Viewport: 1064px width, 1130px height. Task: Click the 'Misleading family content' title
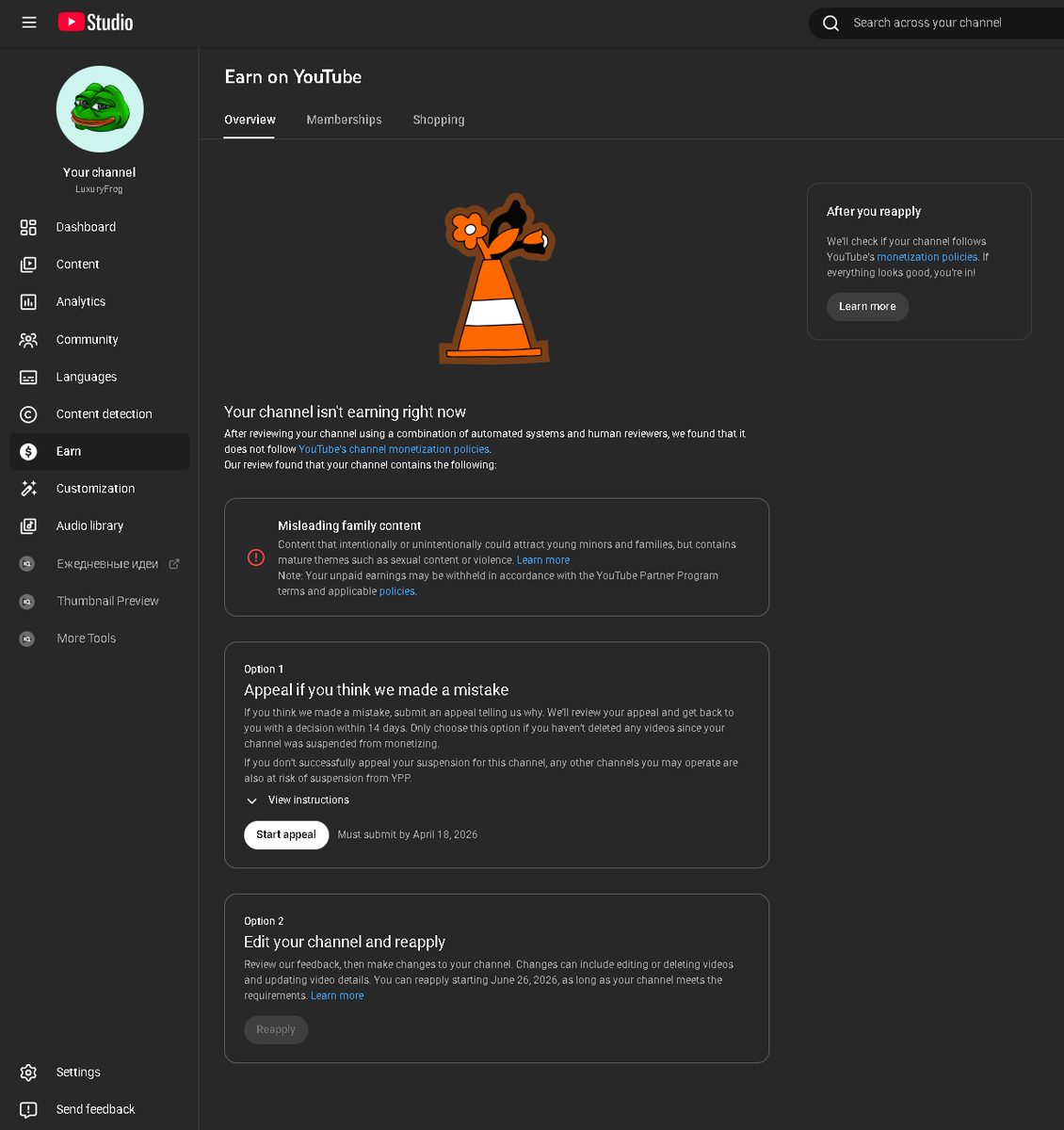coord(349,526)
